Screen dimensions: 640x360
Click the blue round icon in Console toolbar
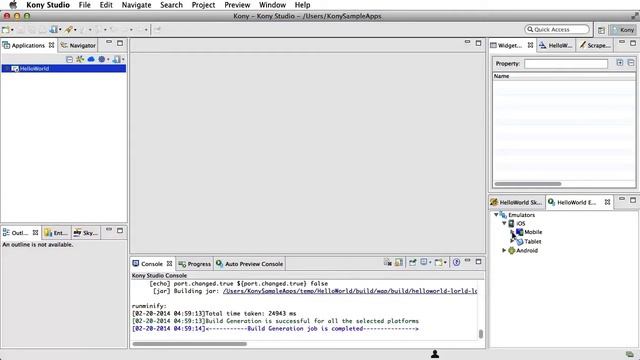coord(456,262)
